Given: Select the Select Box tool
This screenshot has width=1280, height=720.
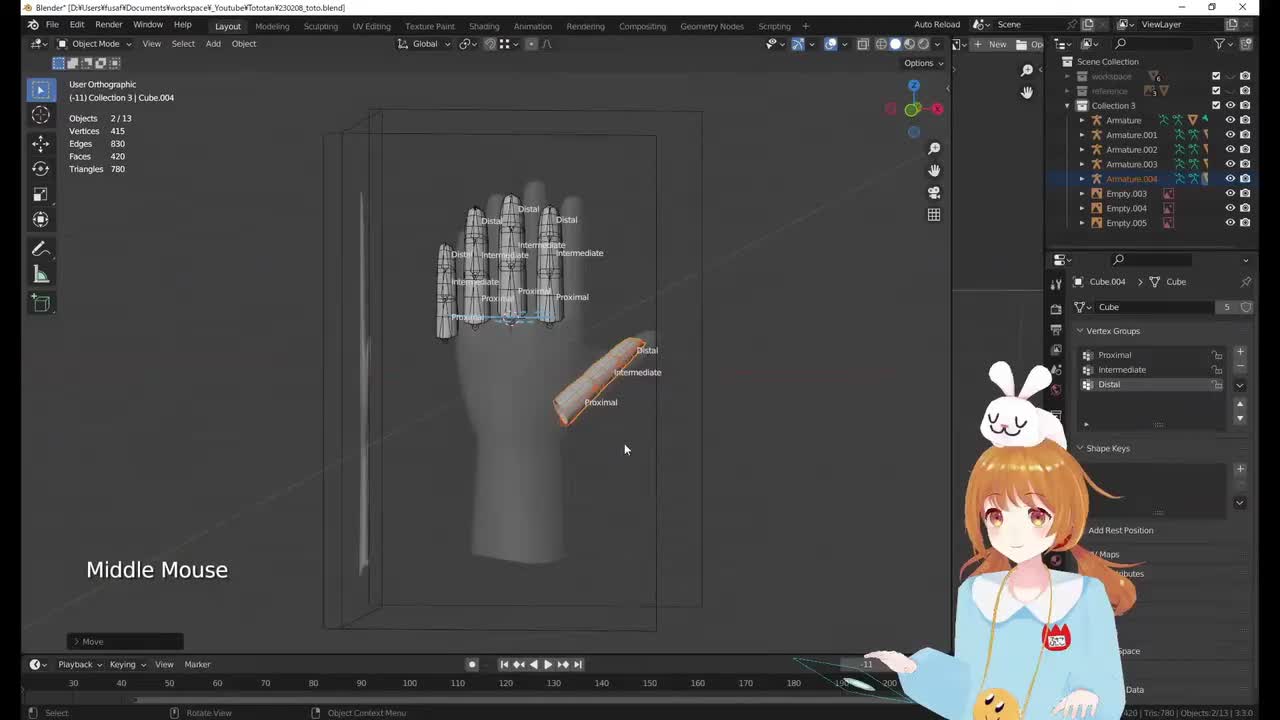Looking at the screenshot, I should tap(41, 90).
